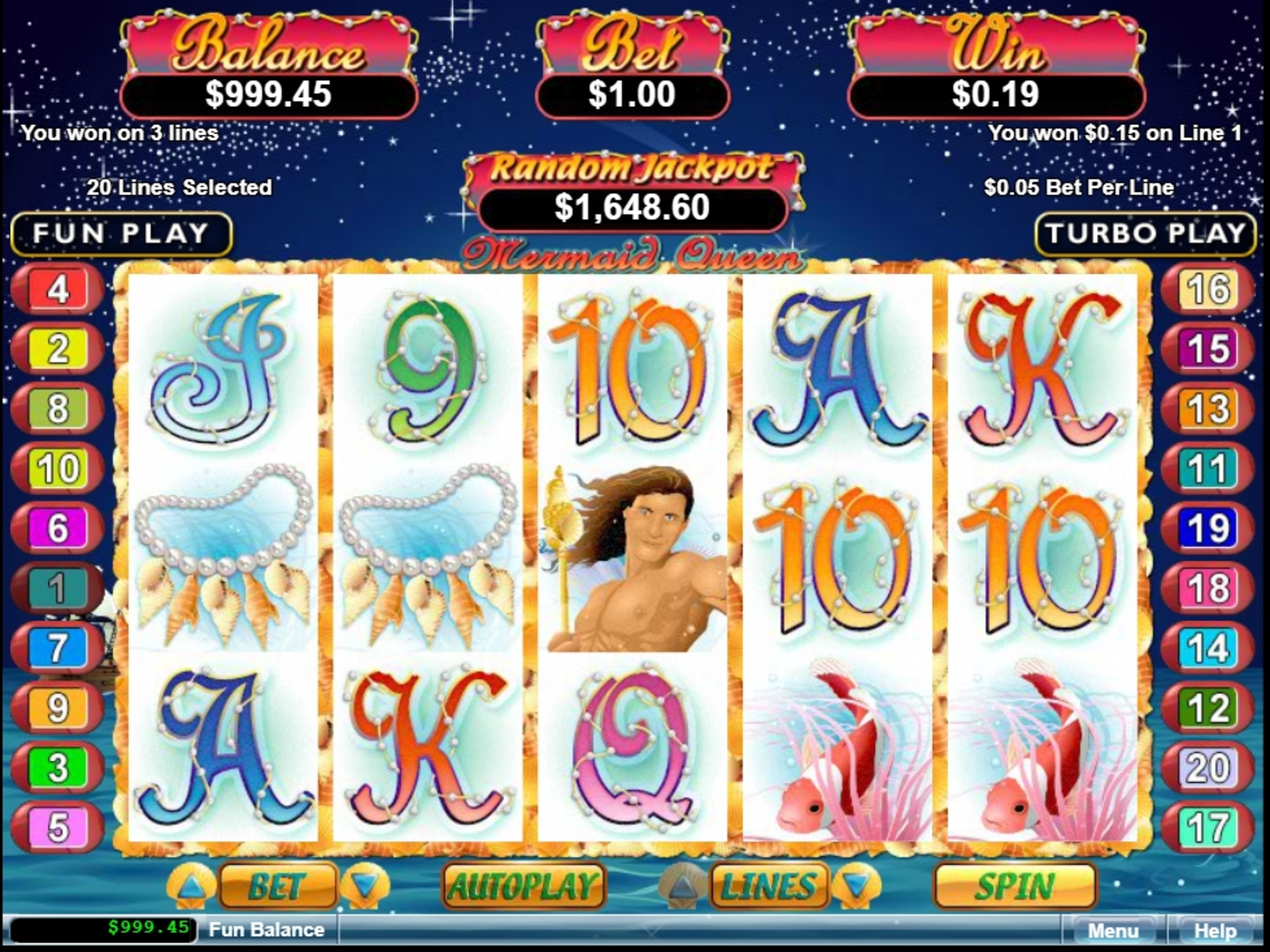Open the Help item
Viewport: 1270px width, 952px height.
click(x=1215, y=931)
